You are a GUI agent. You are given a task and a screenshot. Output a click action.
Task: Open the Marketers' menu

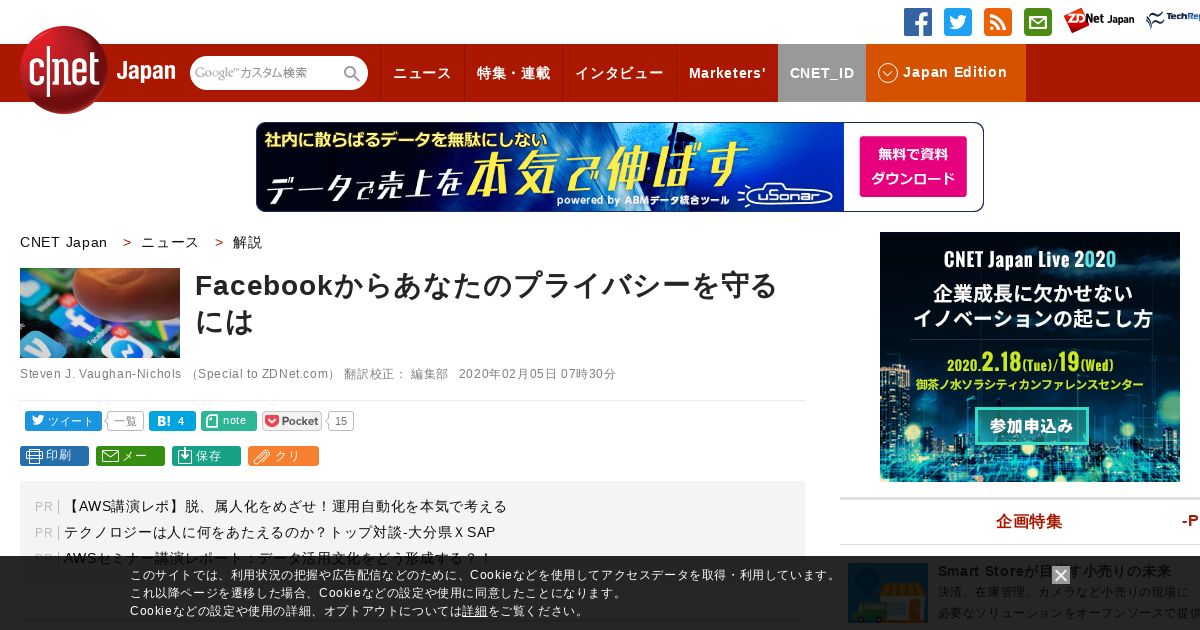pos(727,73)
